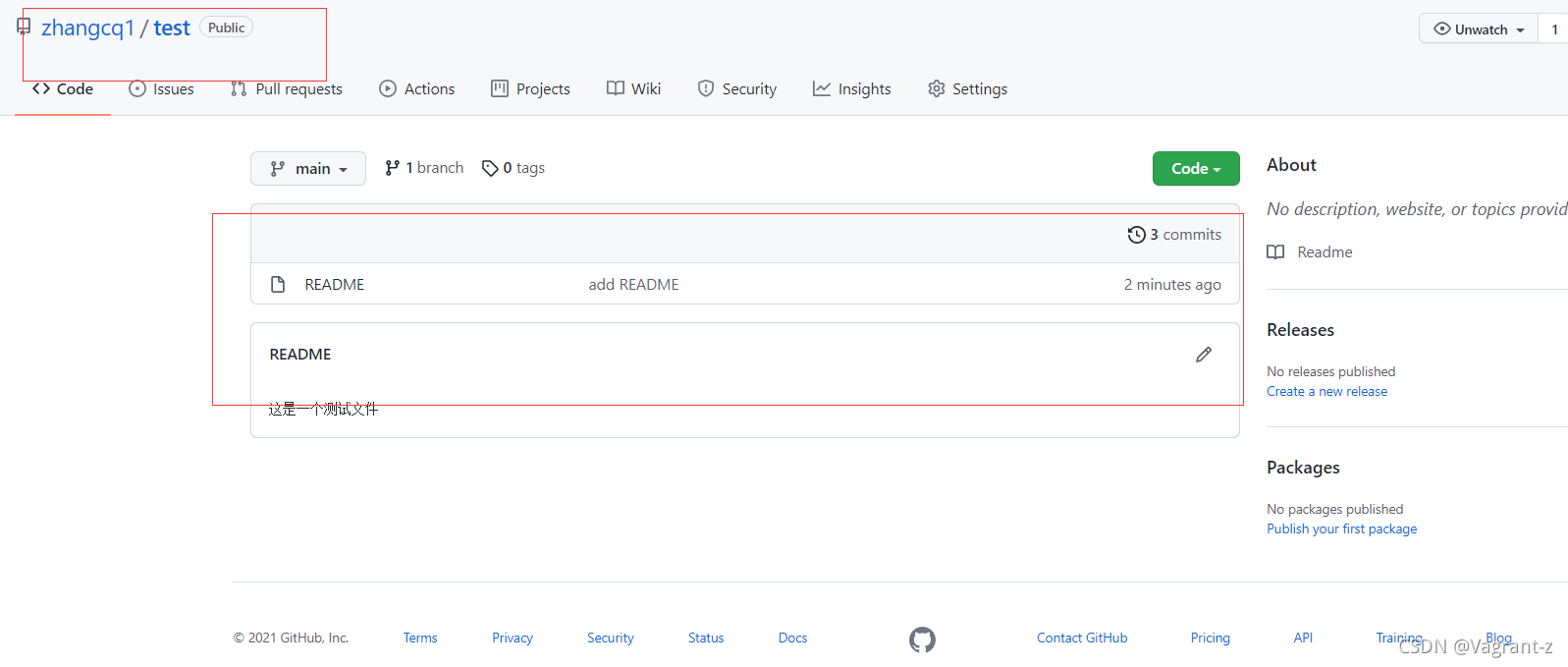Image resolution: width=1568 pixels, height=667 pixels.
Task: Click the Public visibility badge
Action: [x=226, y=28]
